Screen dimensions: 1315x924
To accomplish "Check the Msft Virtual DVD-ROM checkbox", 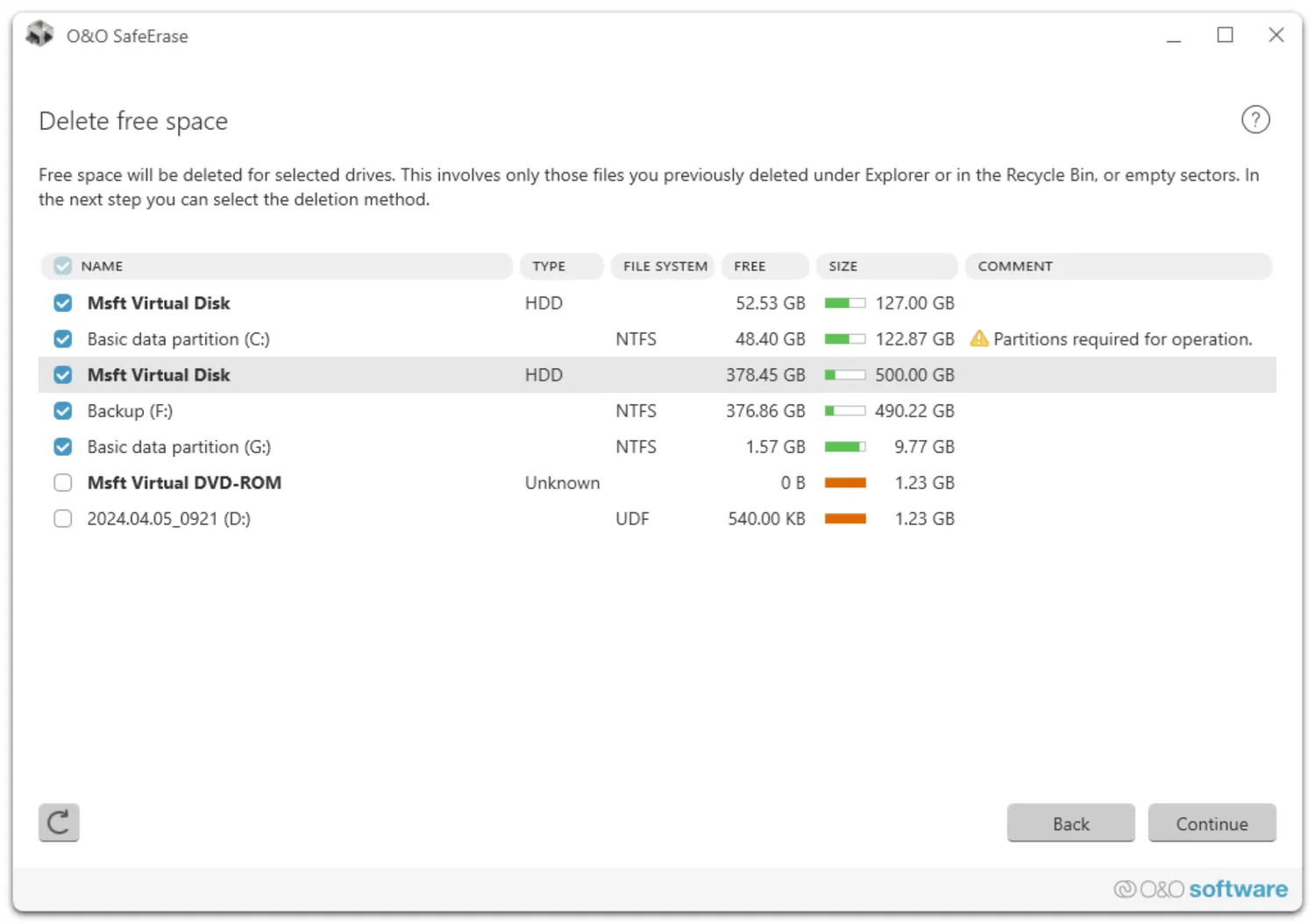I will pyautogui.click(x=63, y=483).
